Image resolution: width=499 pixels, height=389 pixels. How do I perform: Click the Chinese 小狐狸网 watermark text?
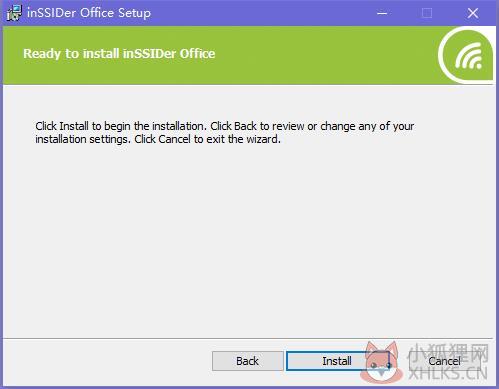point(448,353)
